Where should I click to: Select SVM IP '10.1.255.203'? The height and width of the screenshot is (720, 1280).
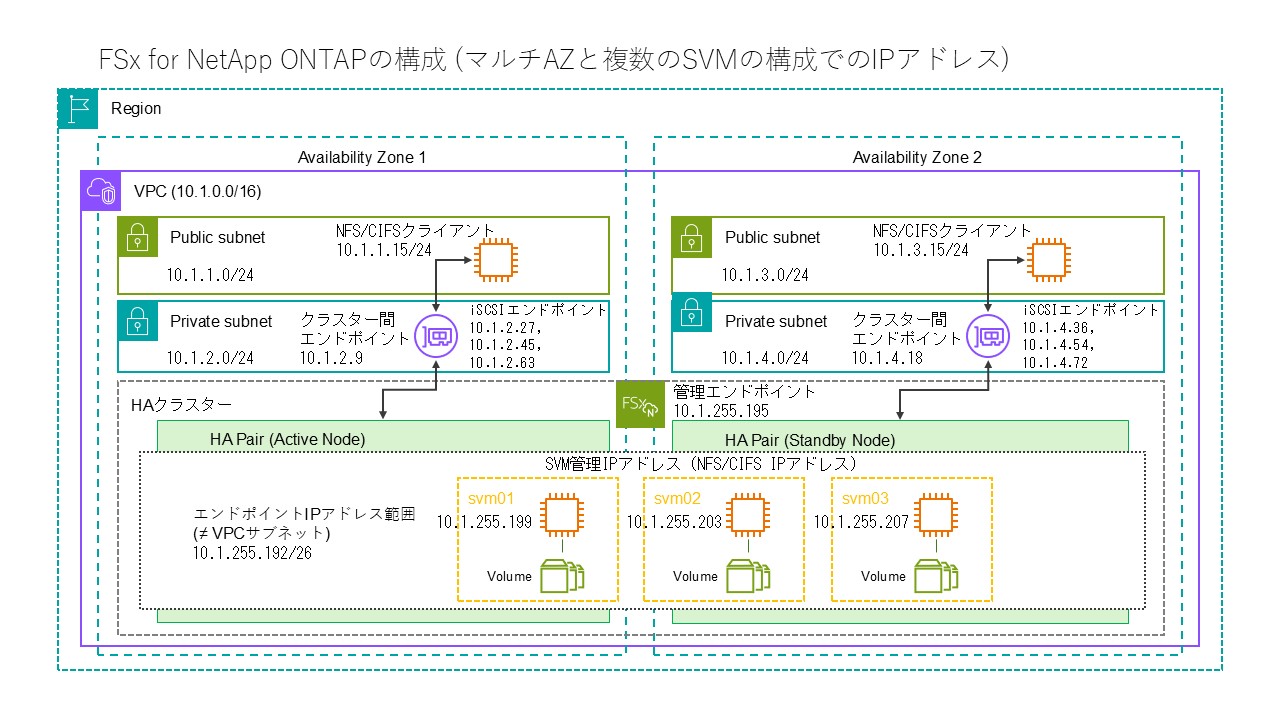[675, 521]
